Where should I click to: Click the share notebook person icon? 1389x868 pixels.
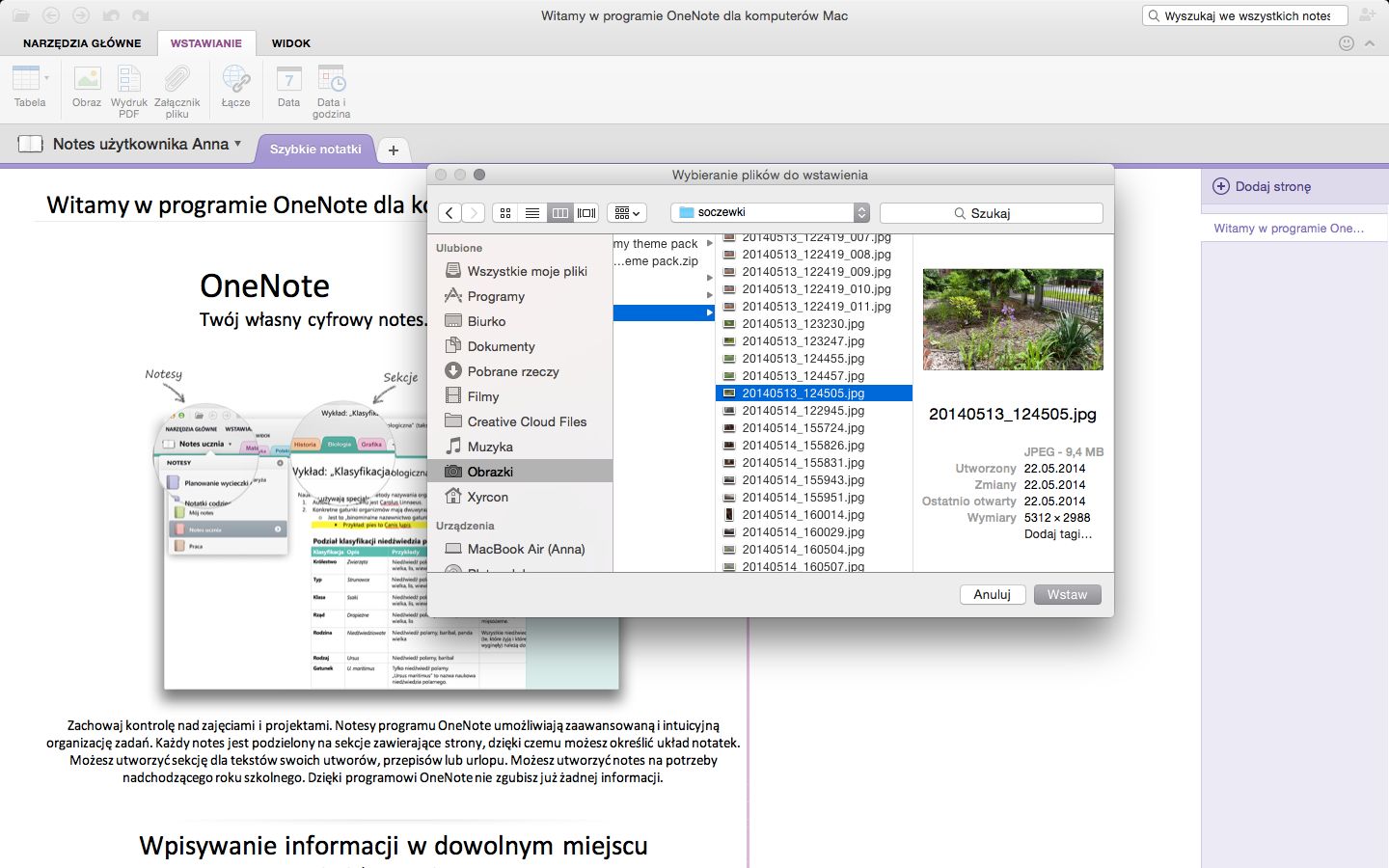(x=1367, y=14)
